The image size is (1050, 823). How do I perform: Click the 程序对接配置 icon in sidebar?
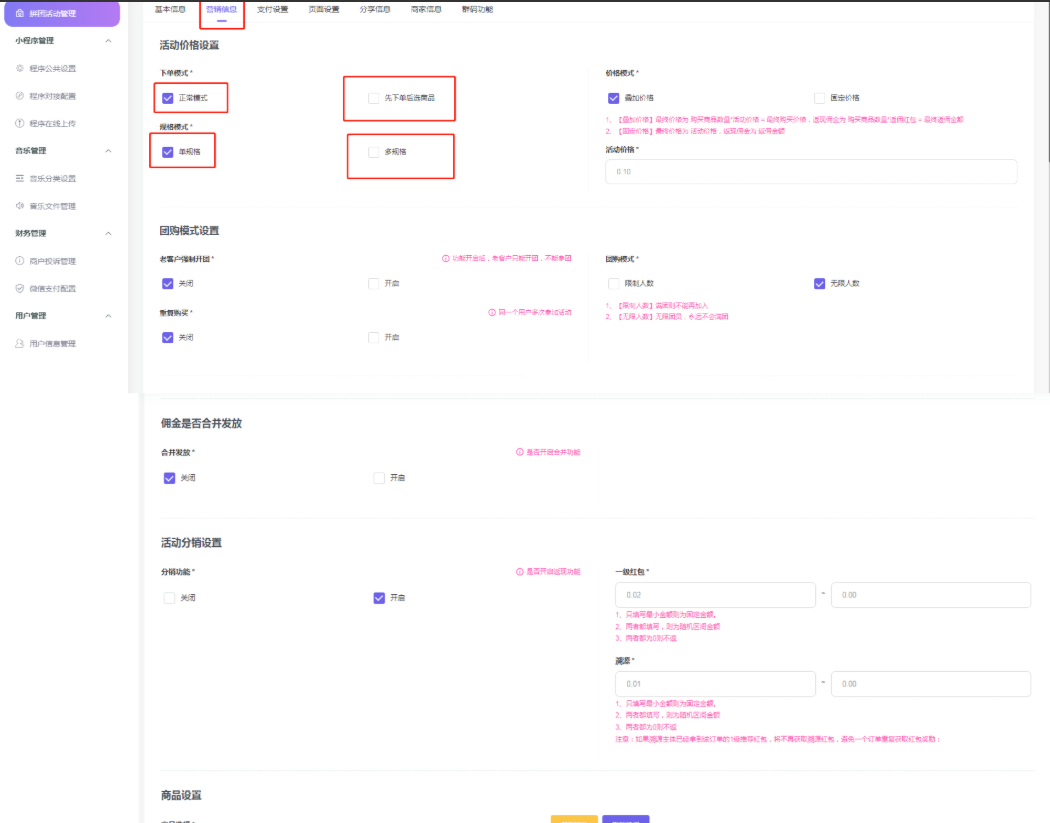click(x=18, y=95)
